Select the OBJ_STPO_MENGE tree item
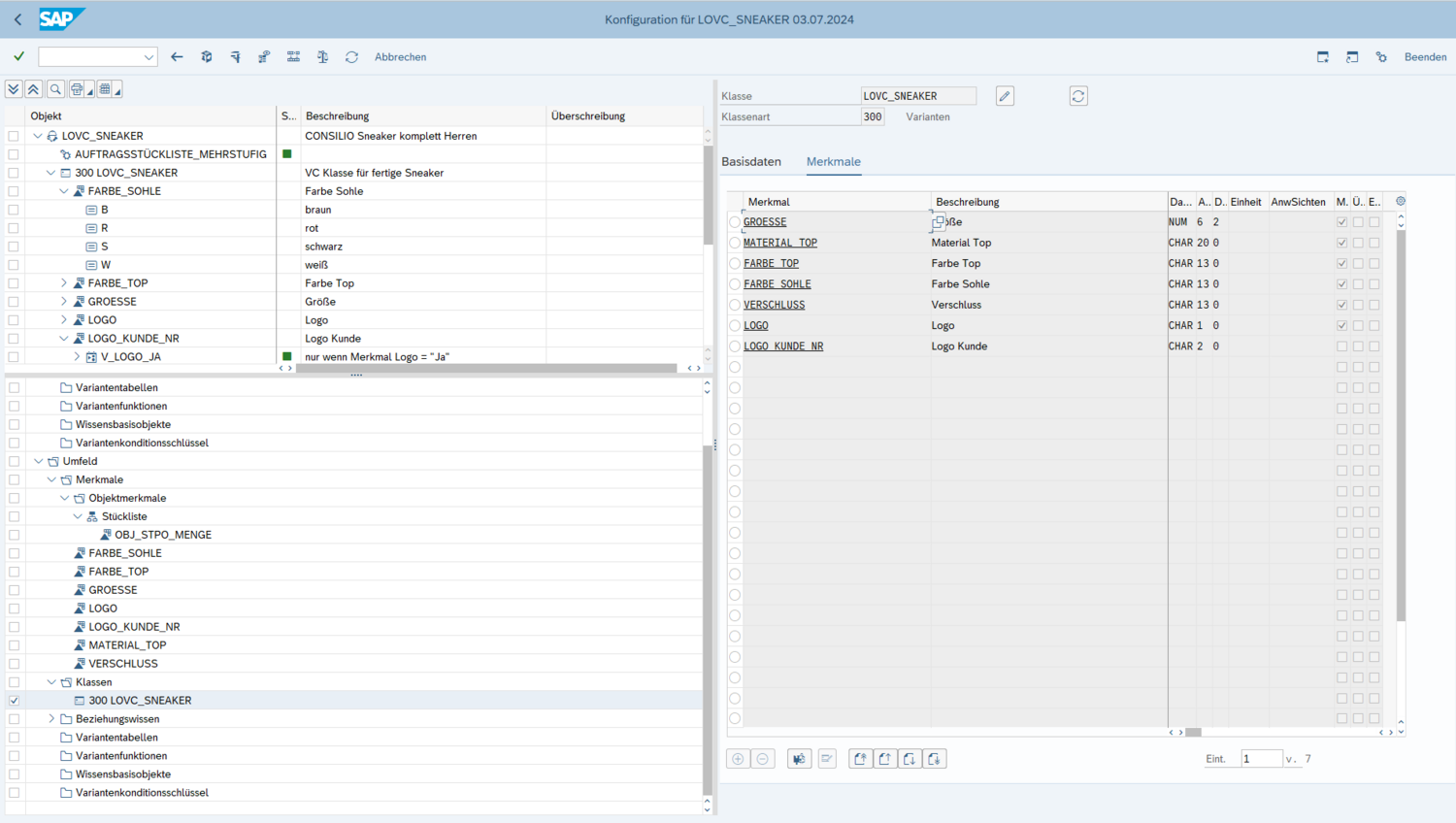Screen dimensions: 1456x823 [x=163, y=535]
